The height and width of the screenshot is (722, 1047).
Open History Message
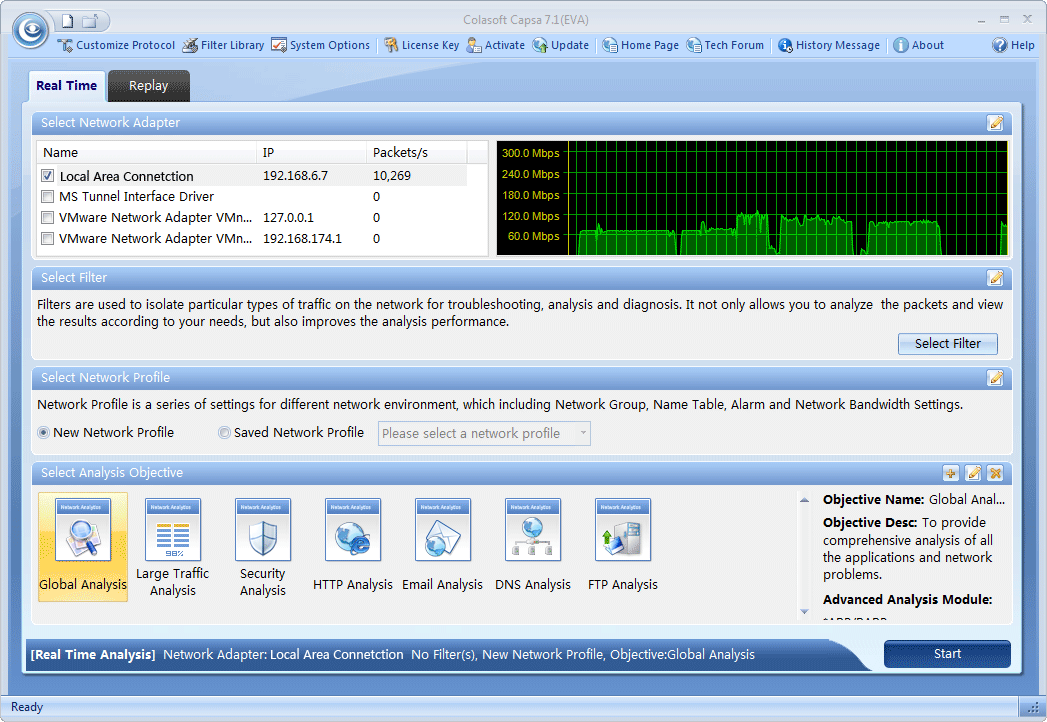(829, 45)
